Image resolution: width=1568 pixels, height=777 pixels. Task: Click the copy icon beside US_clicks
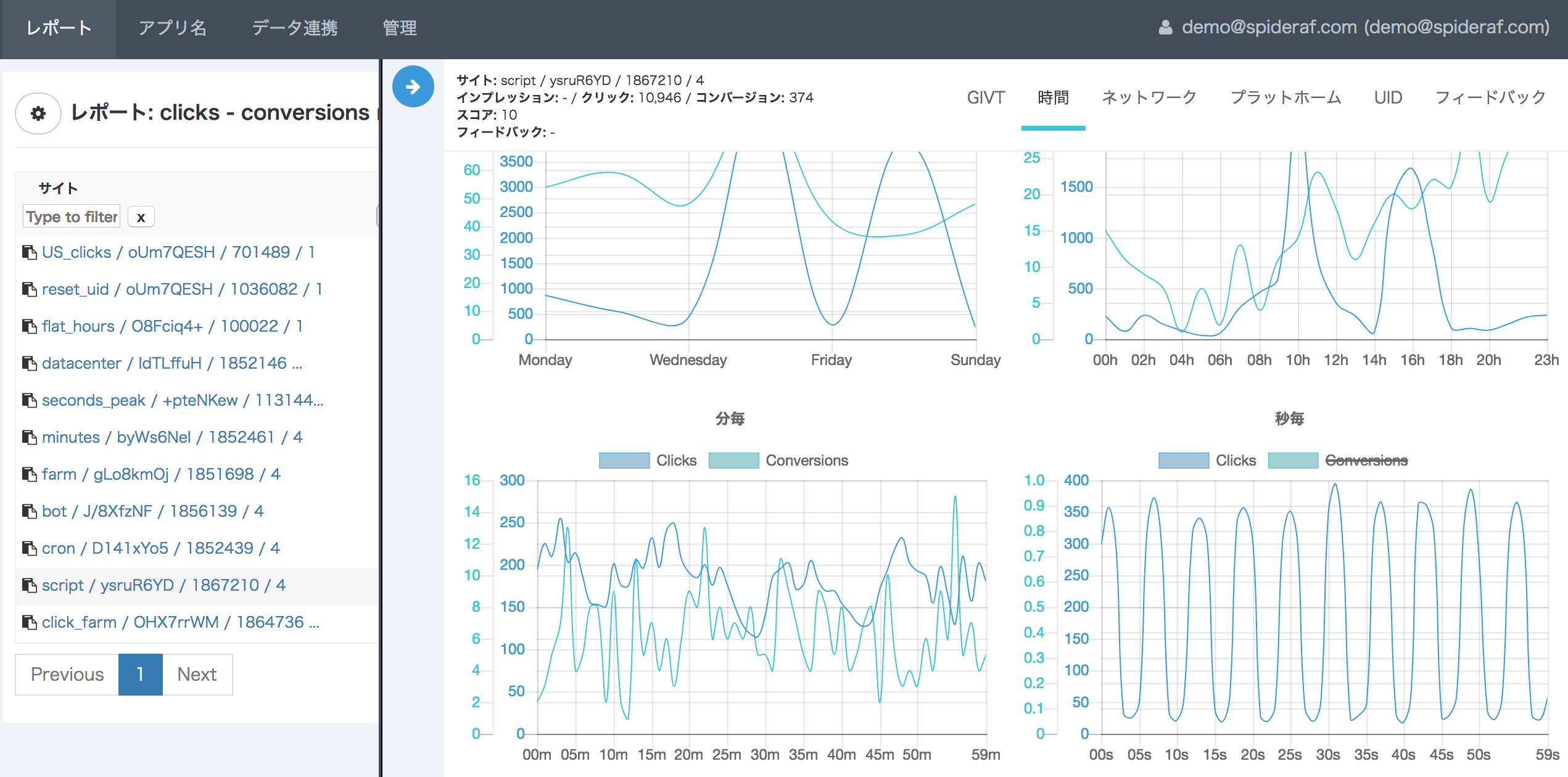[x=29, y=252]
